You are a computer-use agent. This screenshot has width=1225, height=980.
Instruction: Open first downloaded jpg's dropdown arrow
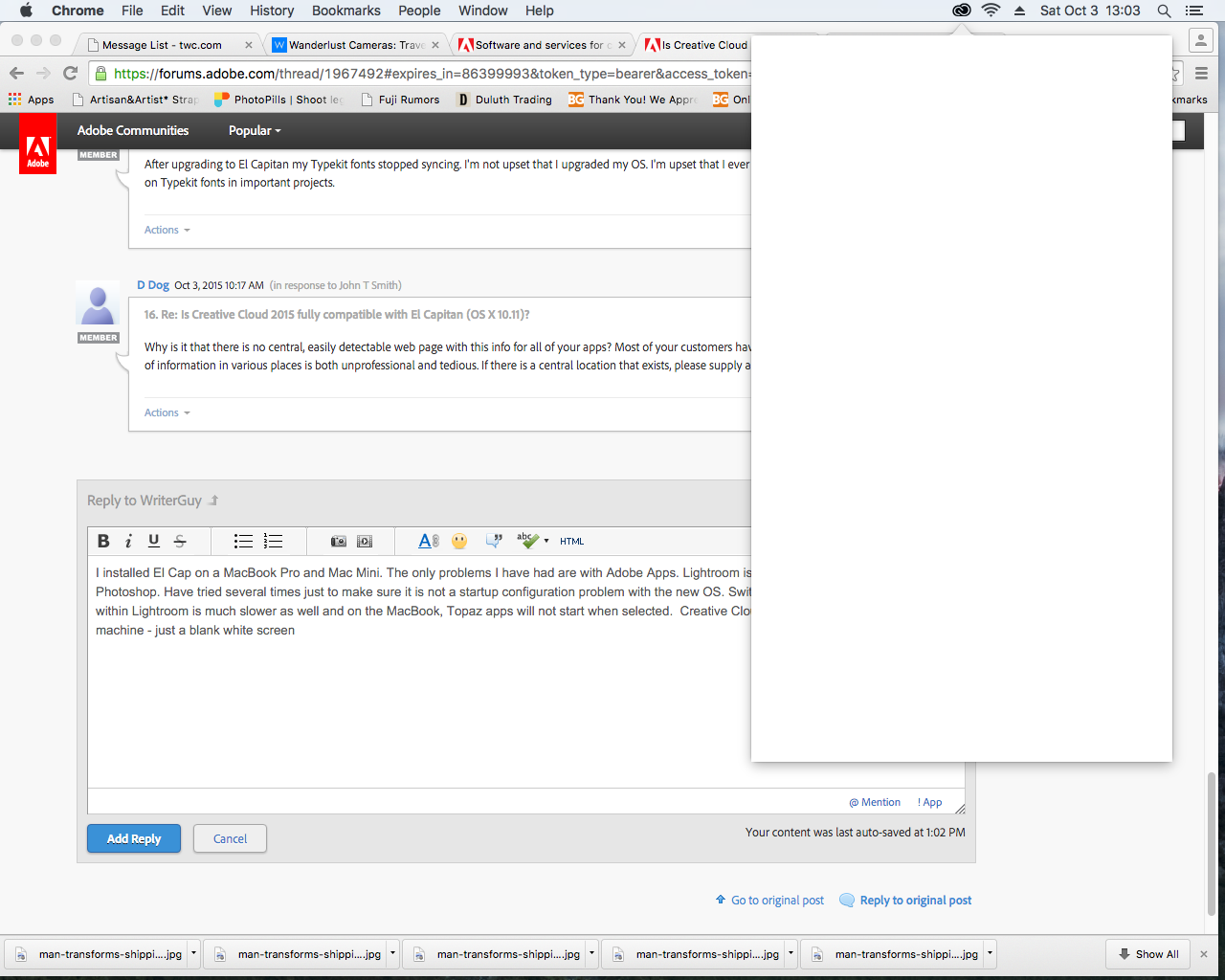(x=193, y=953)
